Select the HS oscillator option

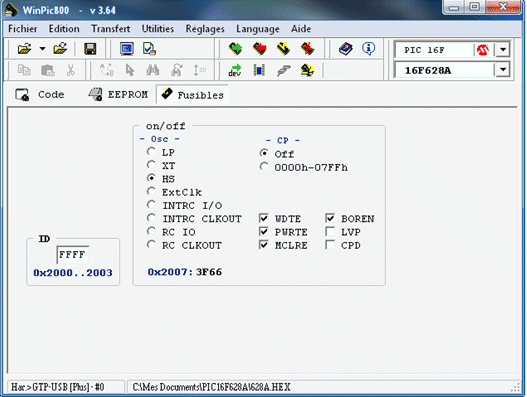[151, 178]
